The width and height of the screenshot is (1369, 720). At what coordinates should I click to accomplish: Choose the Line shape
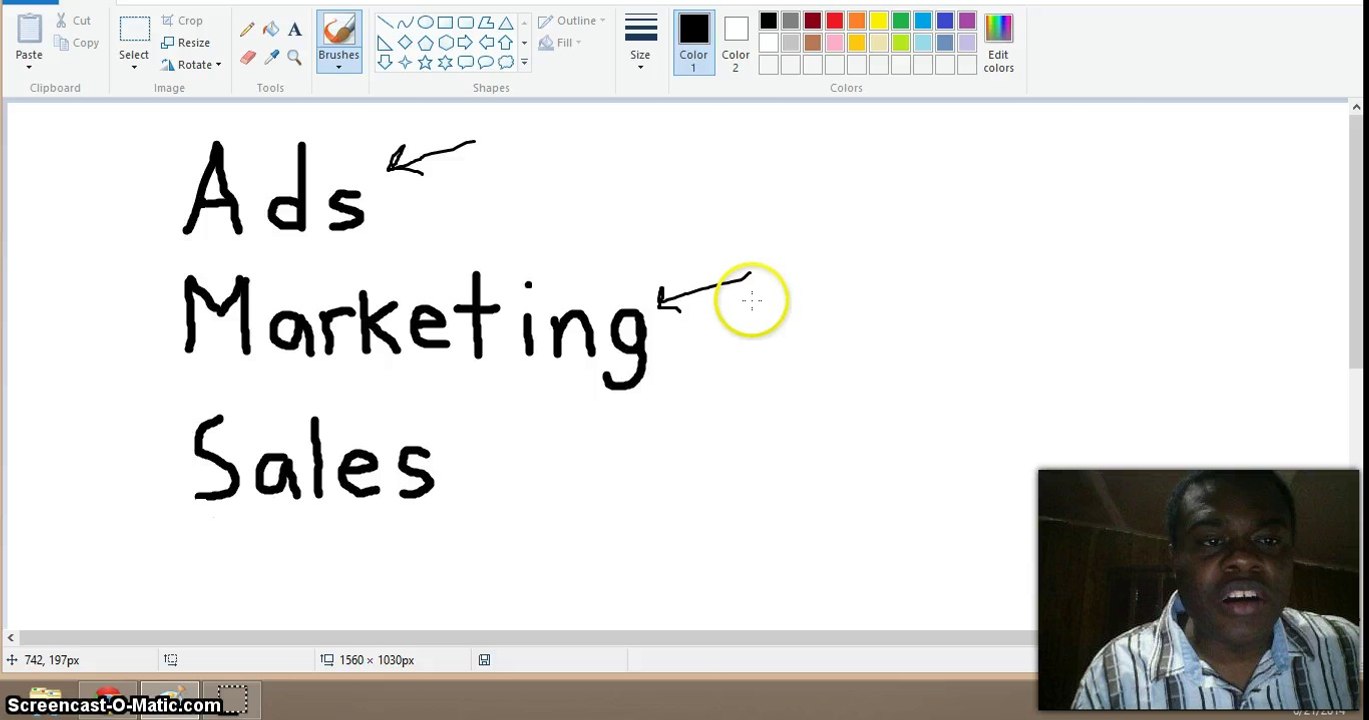point(384,22)
